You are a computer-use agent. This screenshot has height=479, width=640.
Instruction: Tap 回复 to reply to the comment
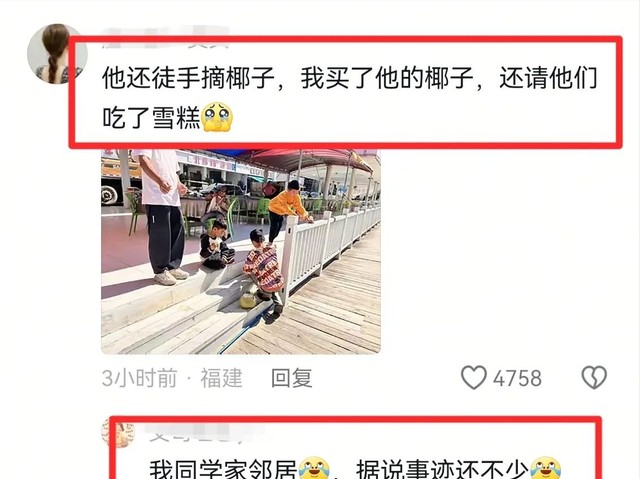pyautogui.click(x=292, y=378)
